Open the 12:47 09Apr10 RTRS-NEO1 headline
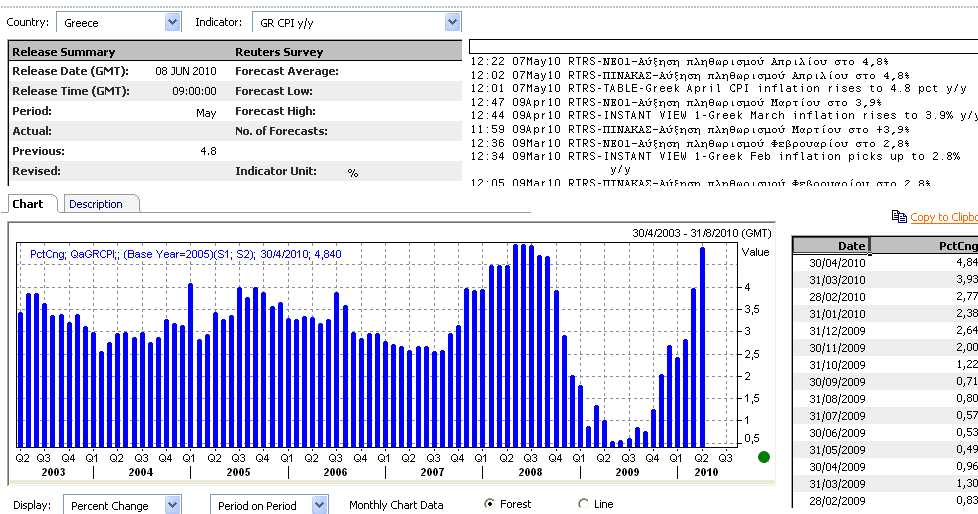978x514 pixels. [x=676, y=102]
